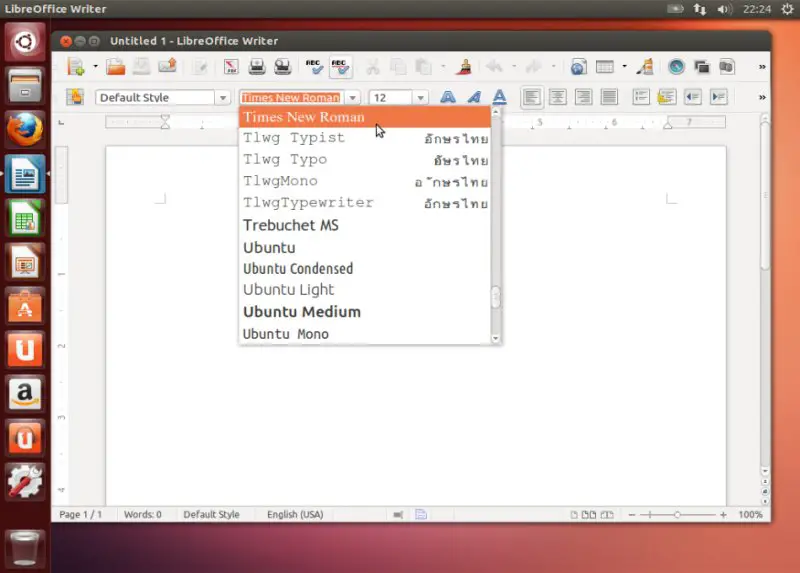Click the greyed-out Save icon
This screenshot has width=800, height=573.
pos(141,67)
